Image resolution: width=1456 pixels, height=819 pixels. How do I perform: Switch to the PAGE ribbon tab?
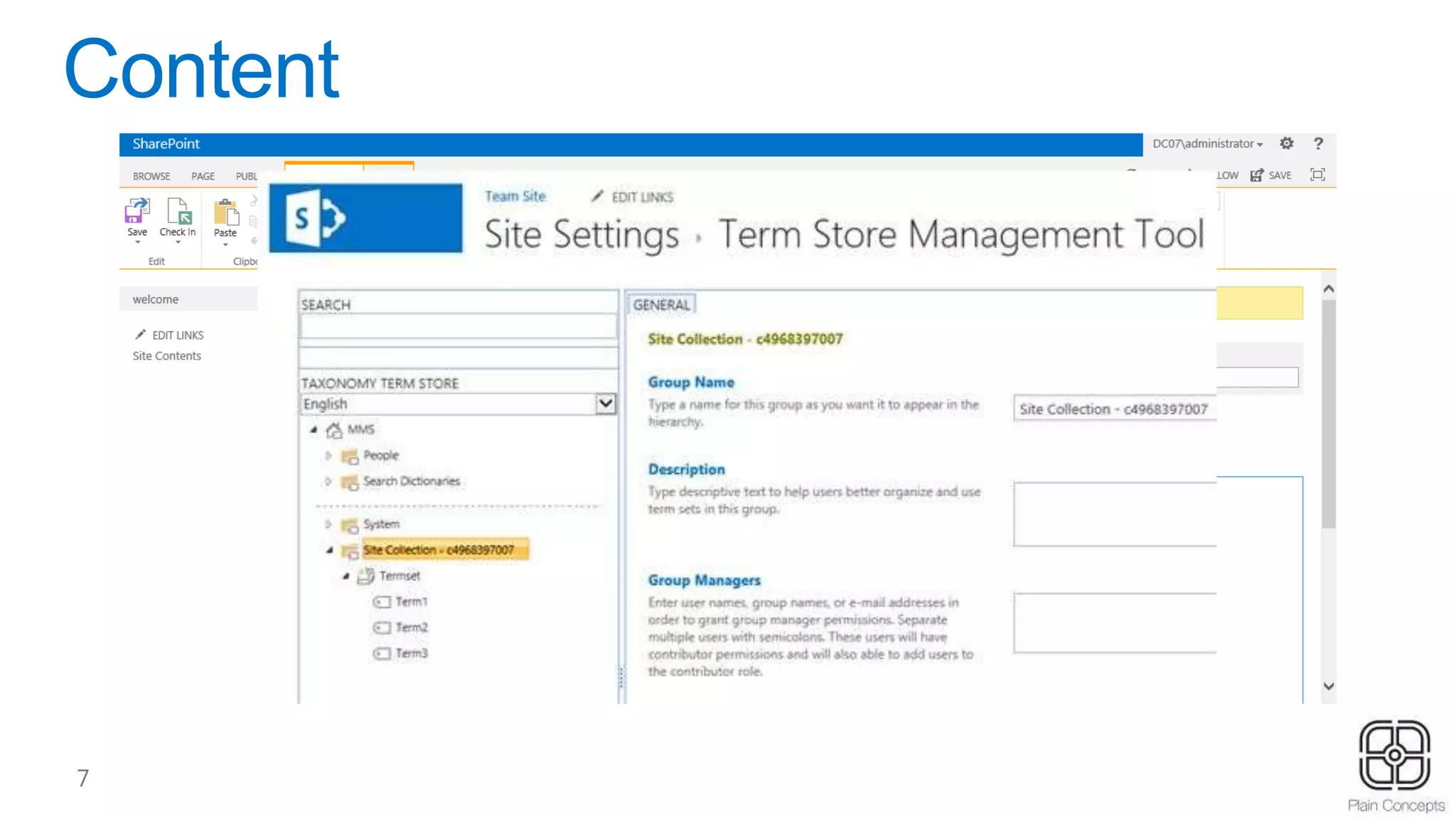point(203,176)
